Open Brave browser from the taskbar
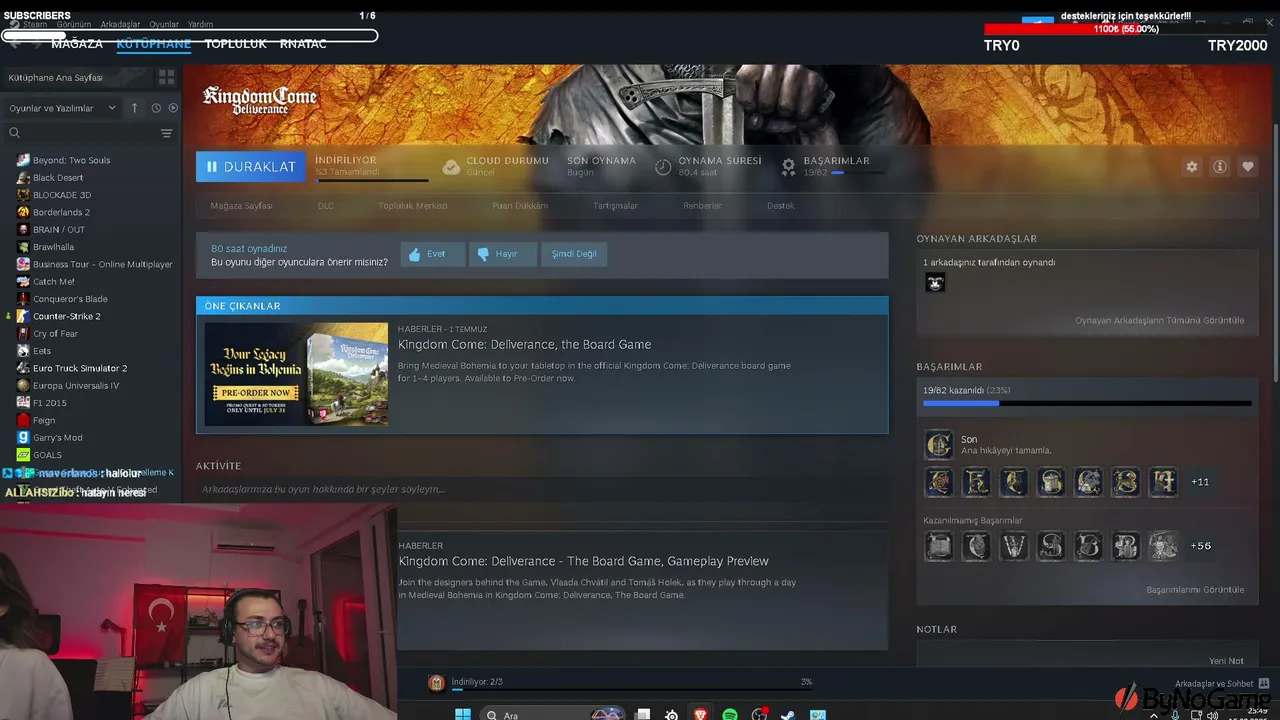 click(x=700, y=714)
